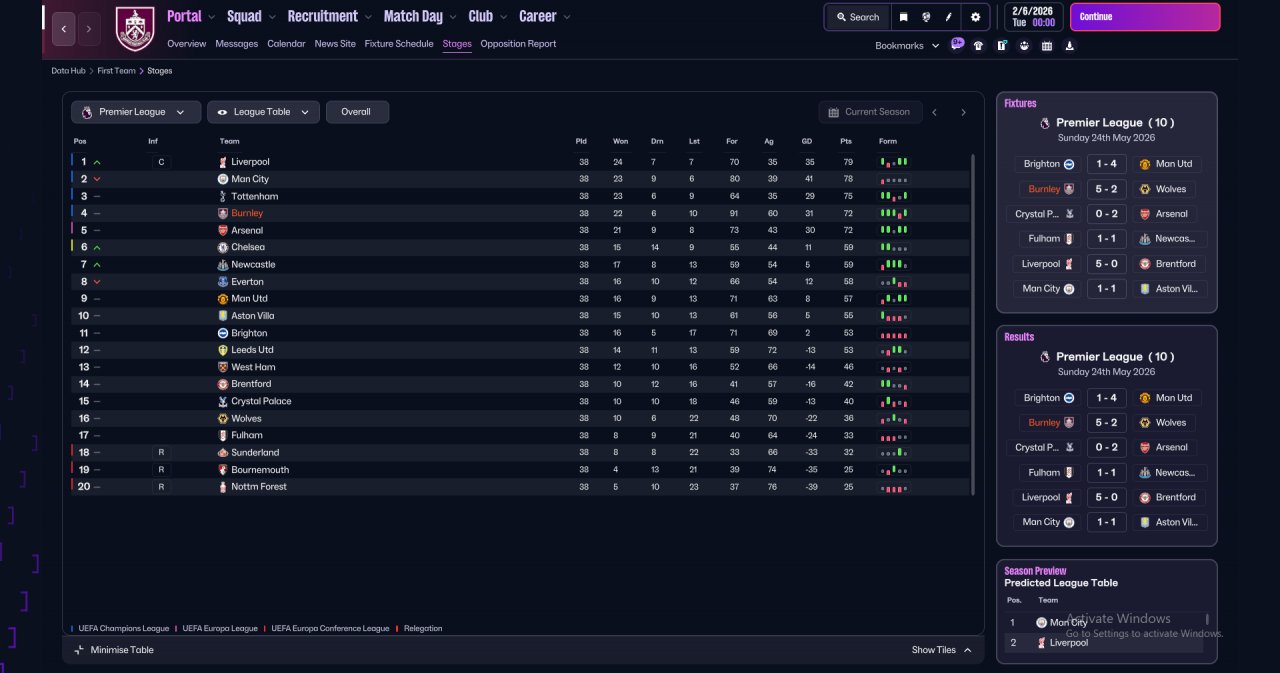Screen dimensions: 1280x673
Task: Click the Premier League logo in Results panel
Action: pyautogui.click(x=1045, y=357)
